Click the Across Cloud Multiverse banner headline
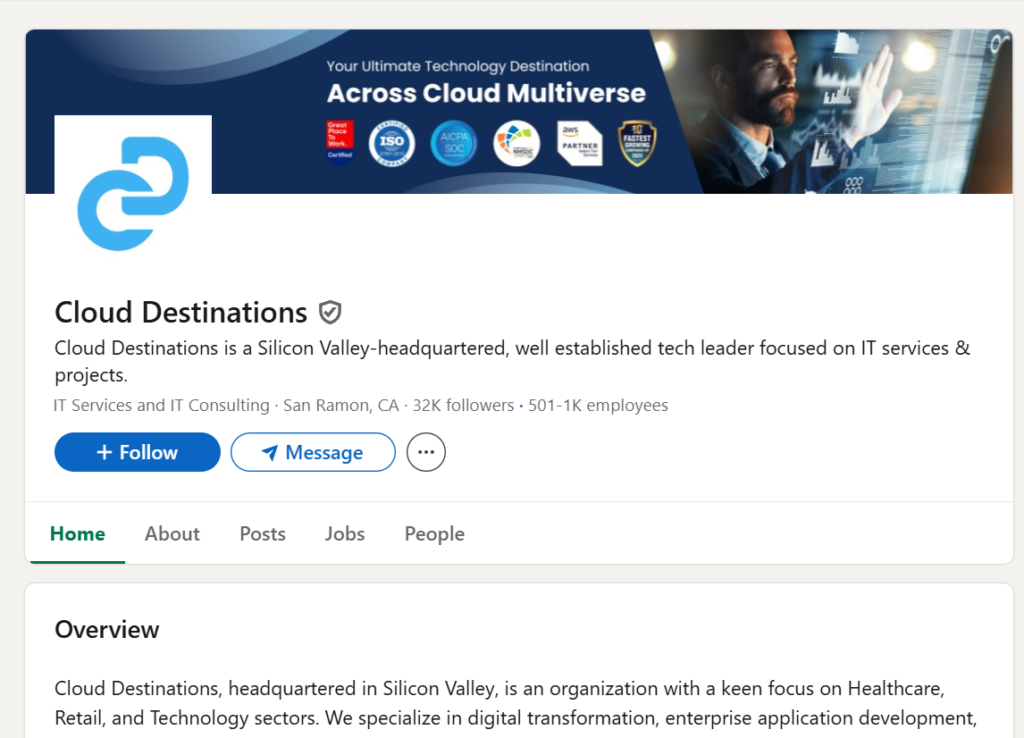This screenshot has width=1024, height=738. (x=487, y=93)
